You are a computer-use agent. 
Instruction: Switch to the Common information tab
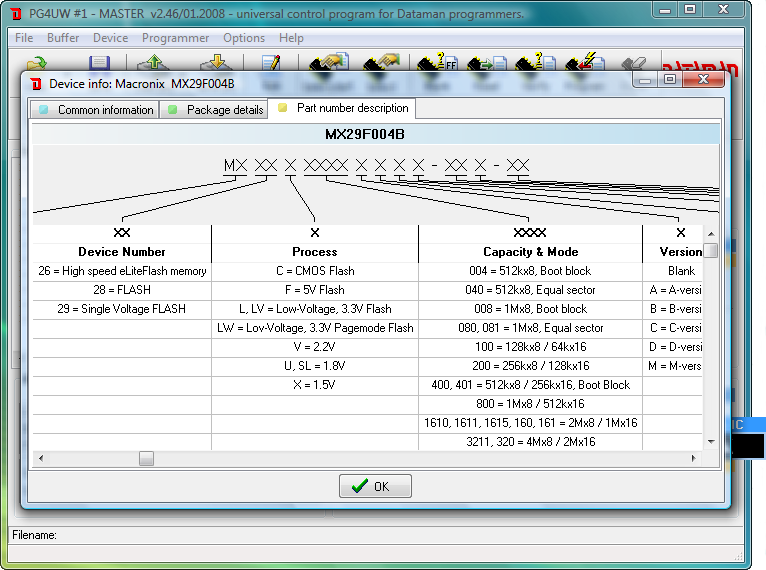pos(97,110)
